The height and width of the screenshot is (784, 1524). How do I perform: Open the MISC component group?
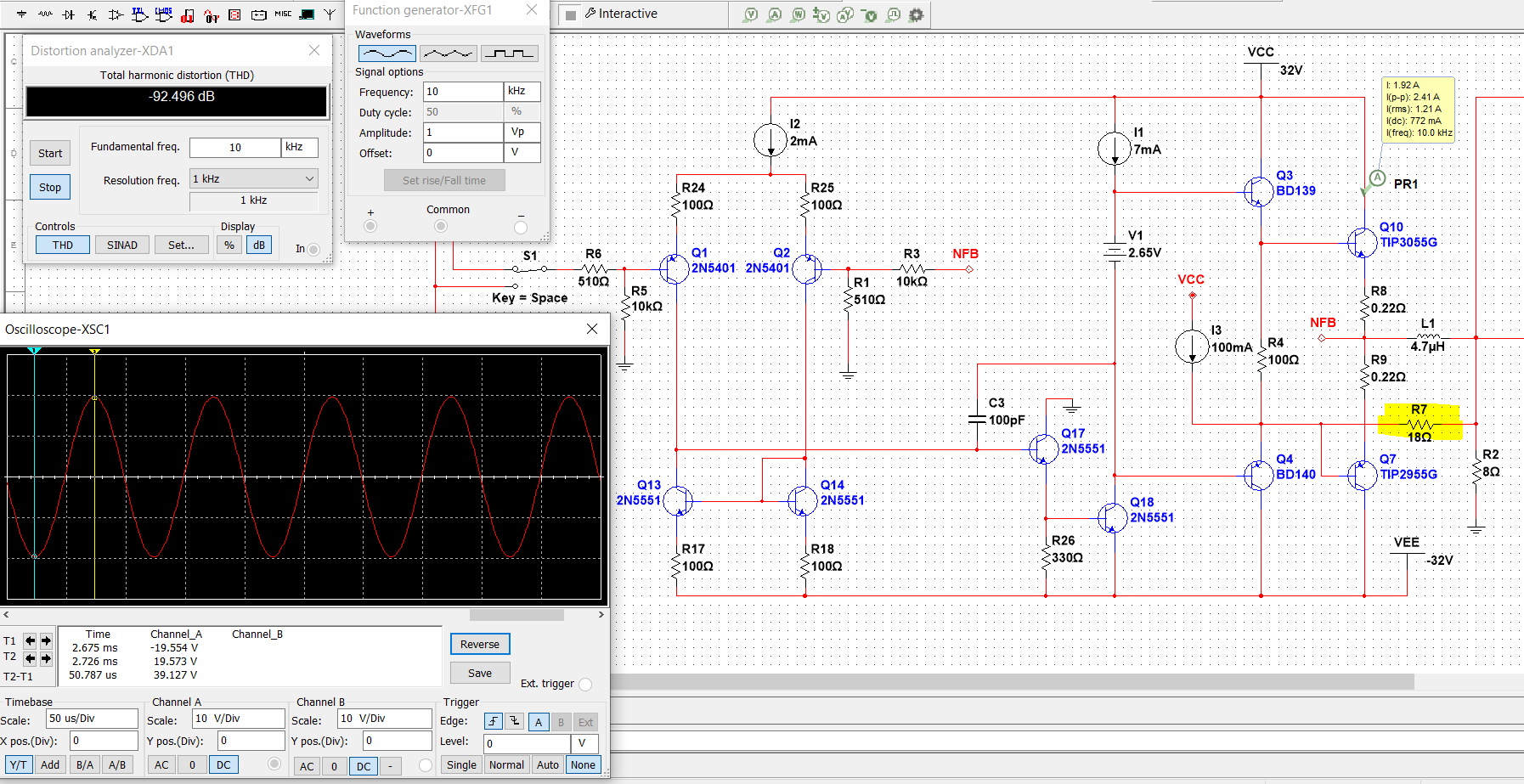(x=283, y=14)
